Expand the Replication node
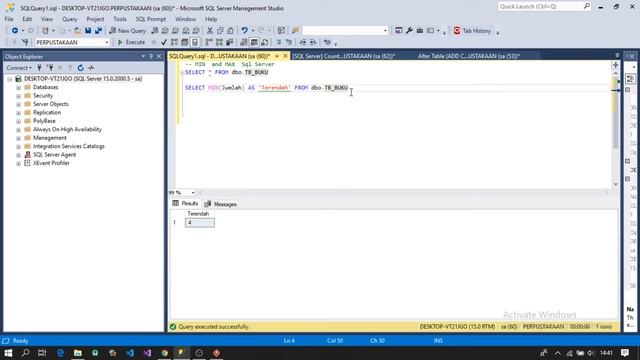Screen dimensions: 640x360 pyautogui.click(x=18, y=113)
